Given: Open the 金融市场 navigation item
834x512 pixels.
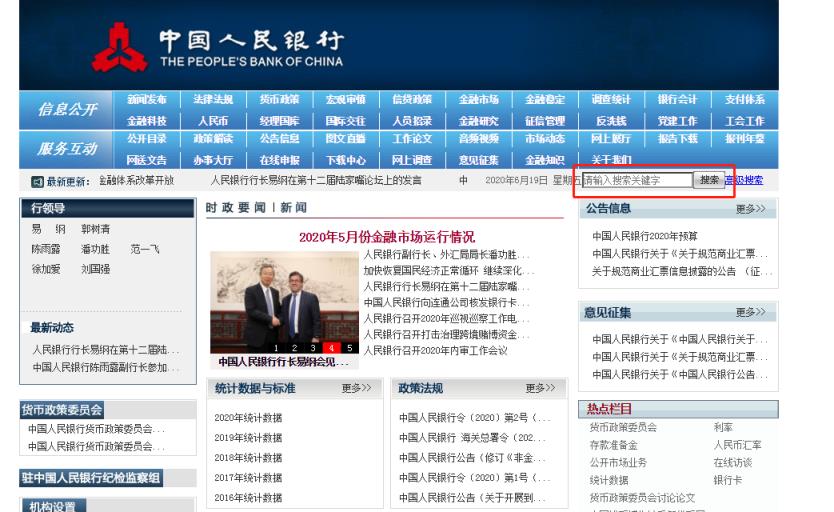Looking at the screenshot, I should tap(479, 99).
